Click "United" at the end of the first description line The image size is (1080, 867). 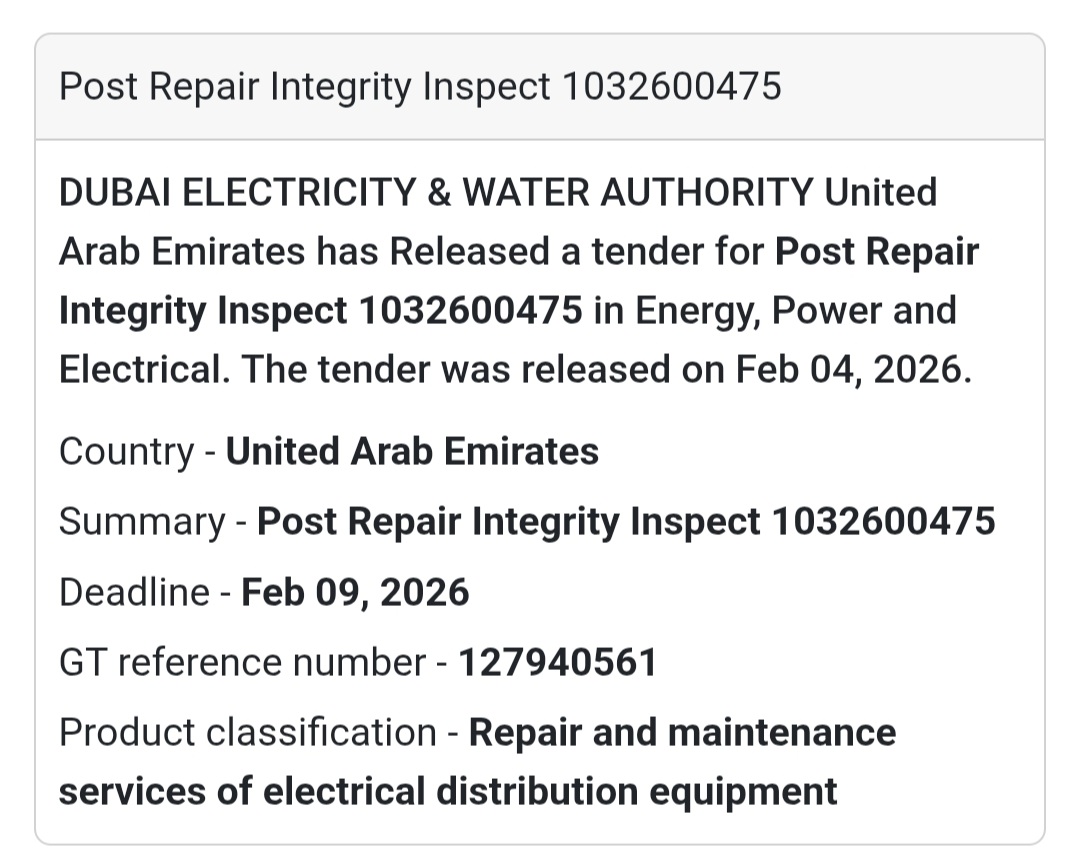880,192
